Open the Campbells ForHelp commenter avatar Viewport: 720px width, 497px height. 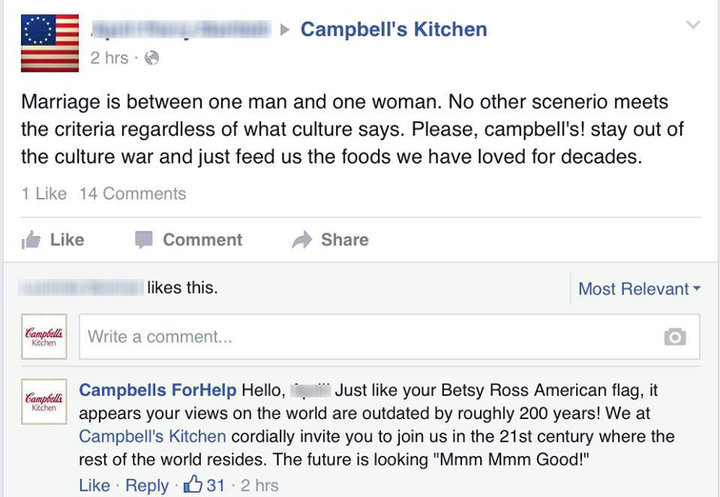pyautogui.click(x=45, y=401)
